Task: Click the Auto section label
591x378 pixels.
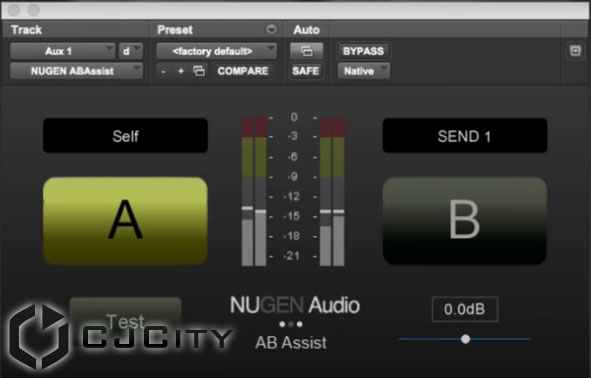Action: (x=306, y=30)
